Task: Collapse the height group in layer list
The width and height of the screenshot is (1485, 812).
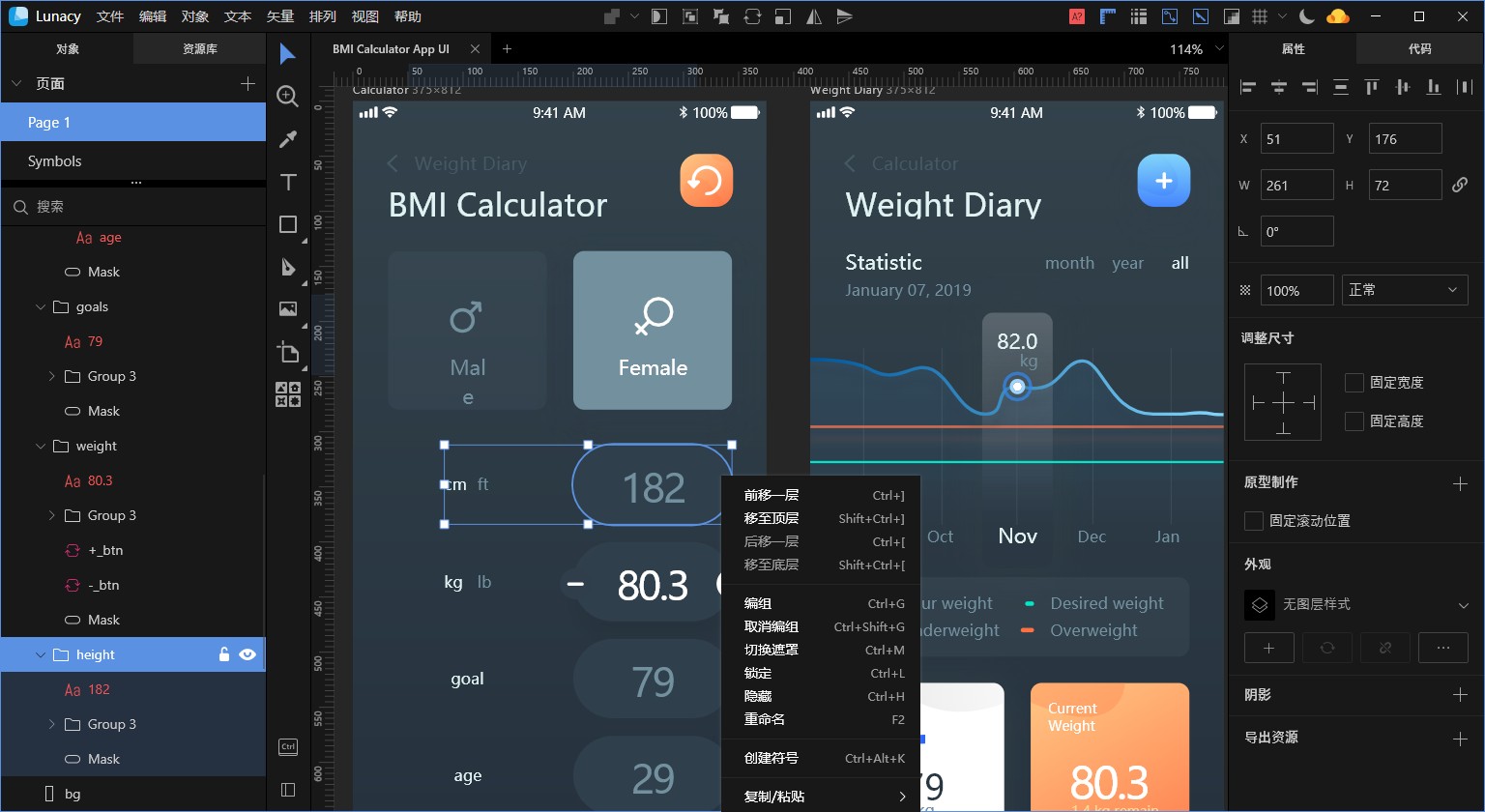Action: tap(41, 654)
